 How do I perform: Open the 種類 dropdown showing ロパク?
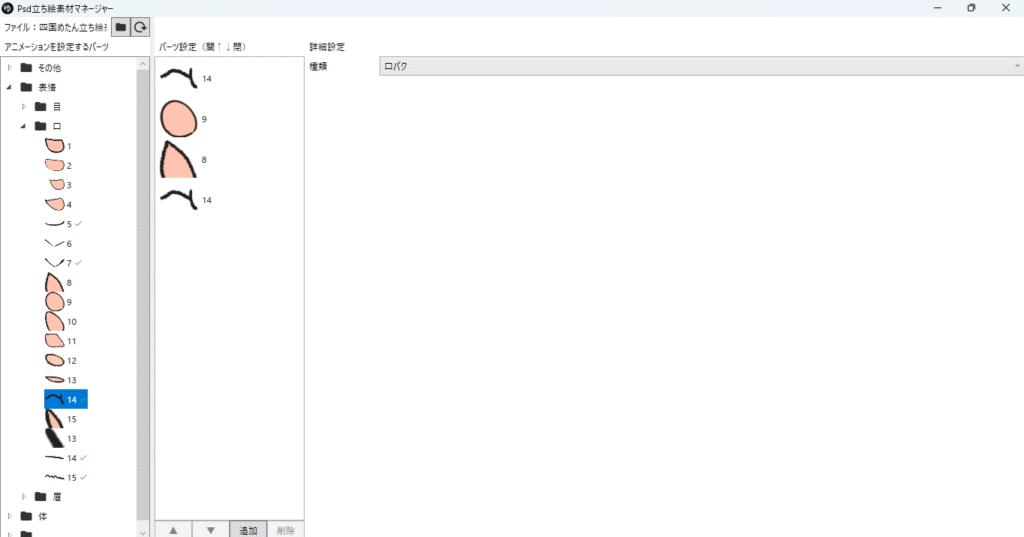(x=698, y=66)
